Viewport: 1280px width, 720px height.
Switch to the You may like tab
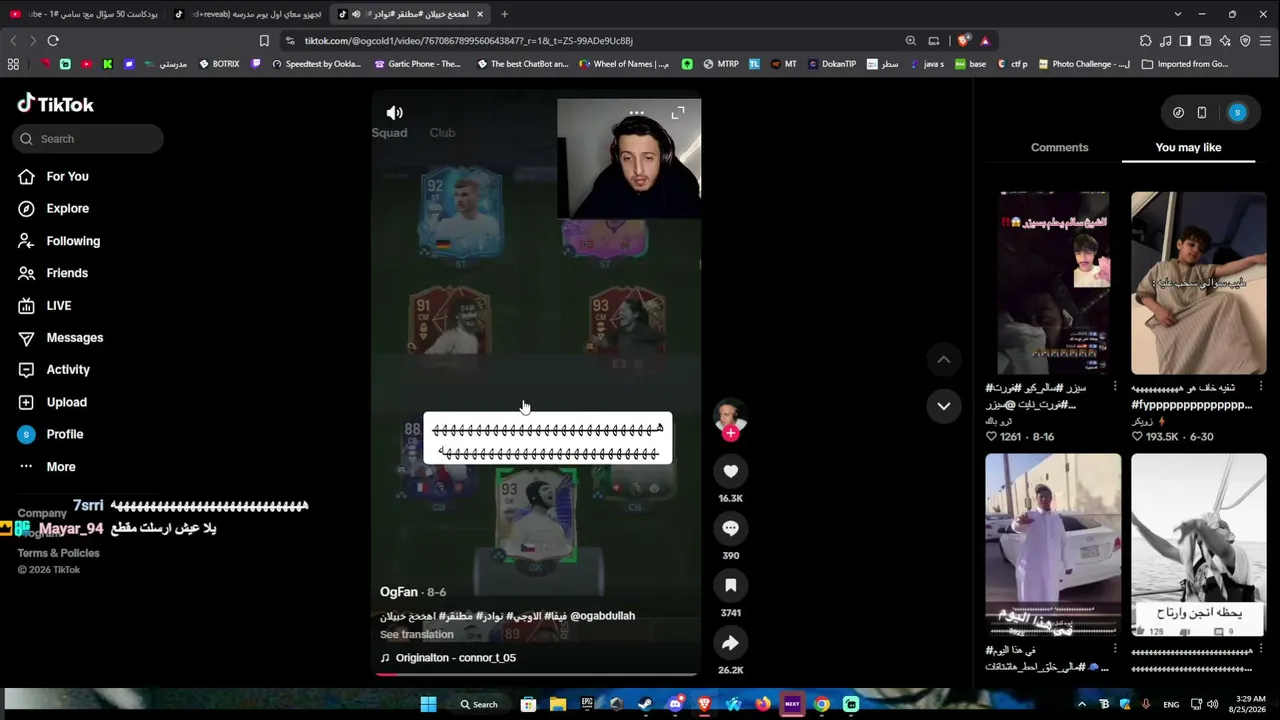[x=1188, y=147]
